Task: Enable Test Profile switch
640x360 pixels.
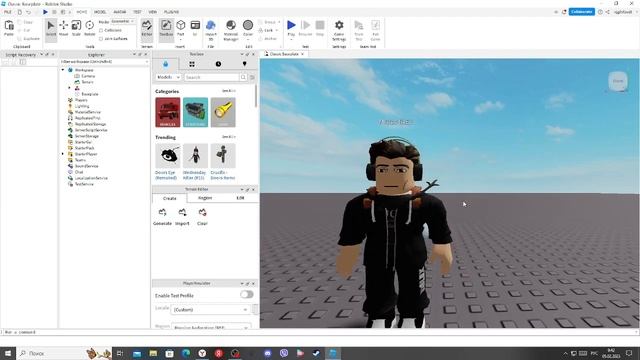Action: click(x=247, y=294)
